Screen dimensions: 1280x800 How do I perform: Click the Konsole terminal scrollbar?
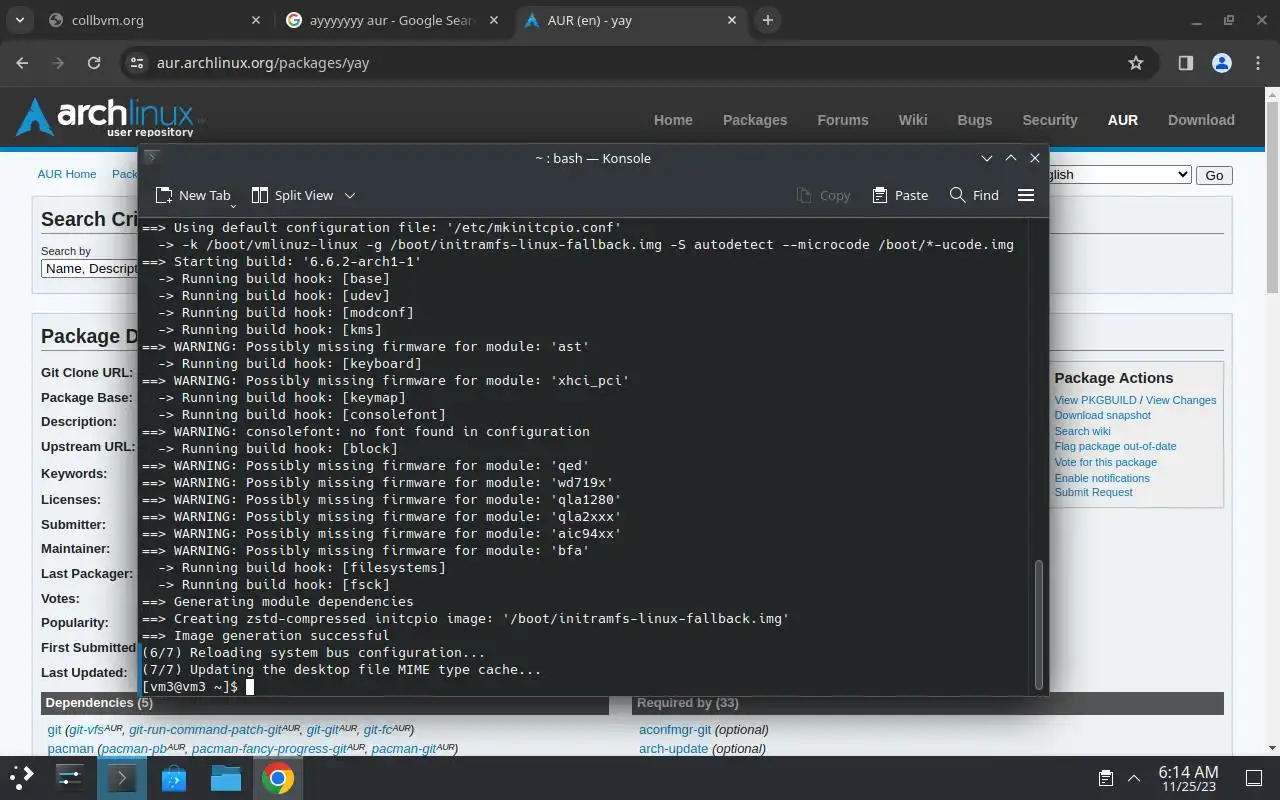(1039, 624)
